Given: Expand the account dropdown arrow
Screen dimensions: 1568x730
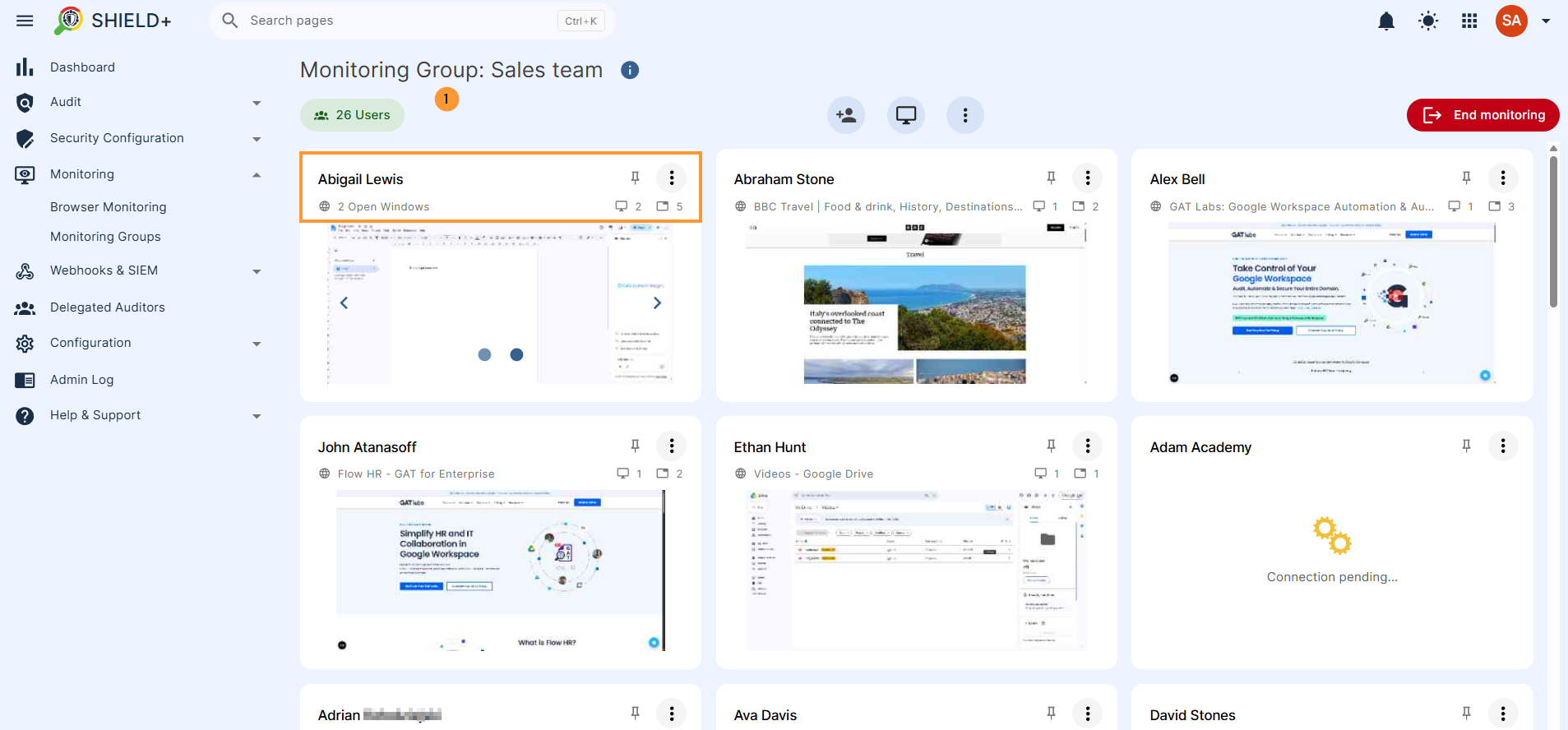Looking at the screenshot, I should coord(1546,21).
